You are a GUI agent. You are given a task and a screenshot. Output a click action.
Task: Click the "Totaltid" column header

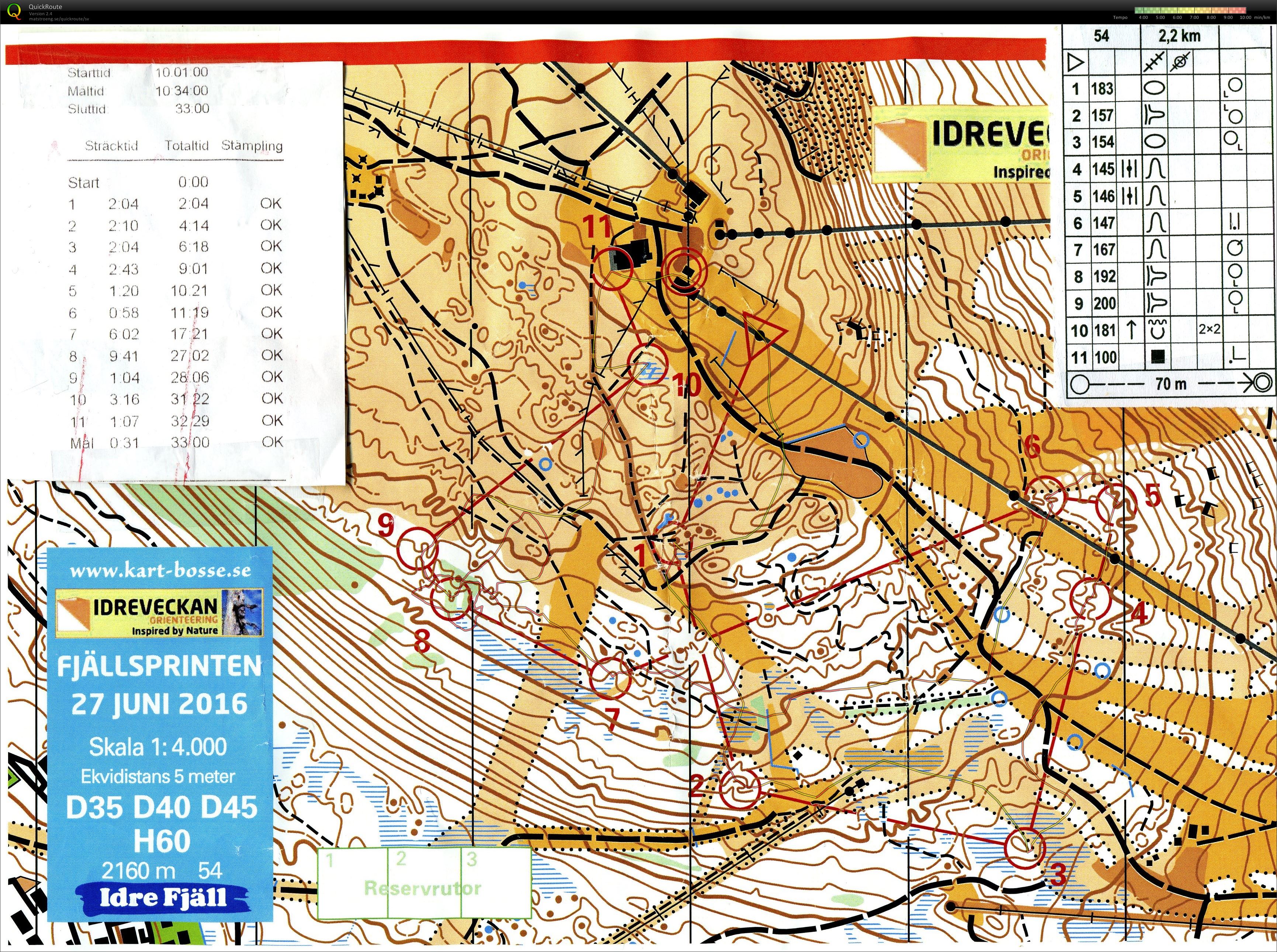187,146
